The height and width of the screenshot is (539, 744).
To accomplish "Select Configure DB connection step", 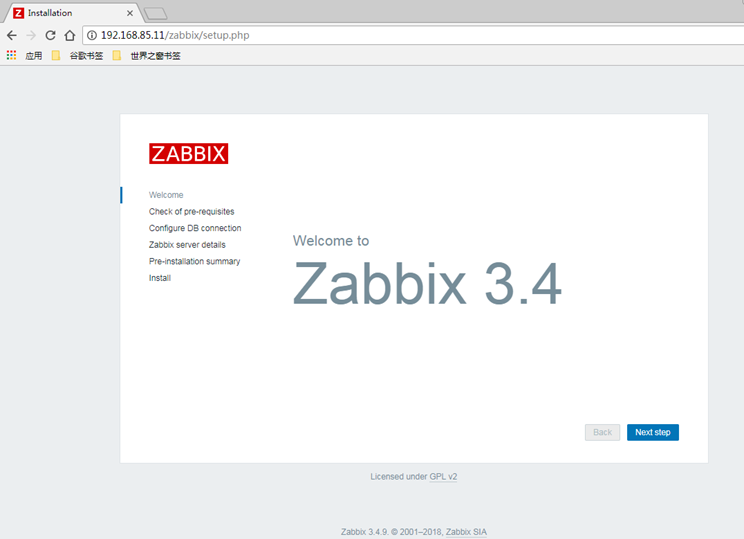I will (195, 228).
